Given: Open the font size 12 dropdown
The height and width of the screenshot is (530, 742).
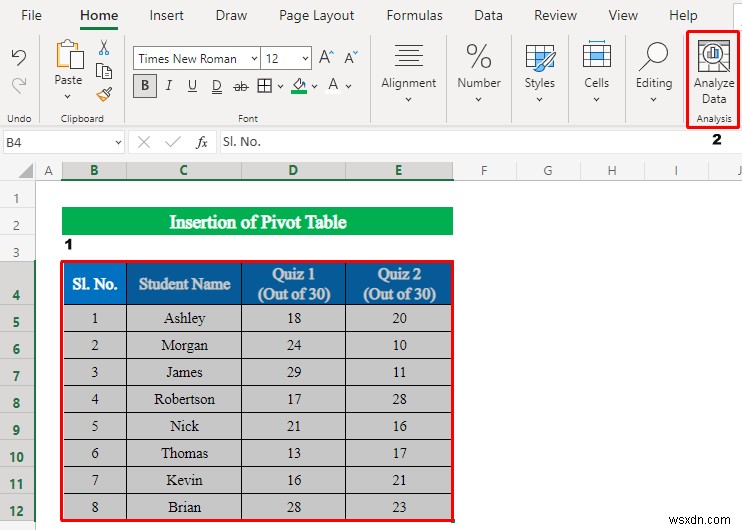Looking at the screenshot, I should pos(305,59).
